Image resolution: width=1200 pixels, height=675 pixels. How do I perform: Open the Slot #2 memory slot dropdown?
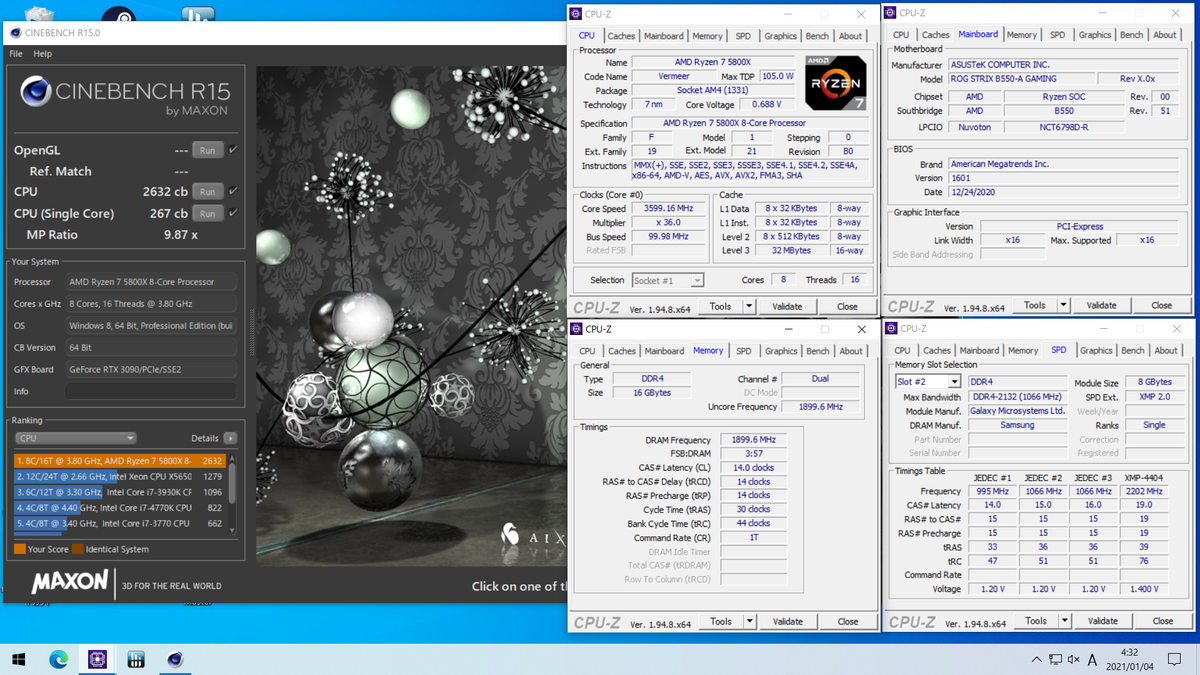click(927, 382)
